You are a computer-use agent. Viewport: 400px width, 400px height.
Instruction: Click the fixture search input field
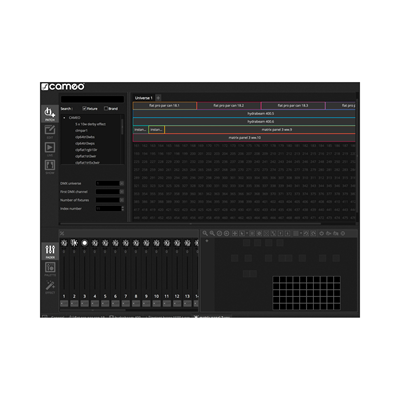coord(92,99)
